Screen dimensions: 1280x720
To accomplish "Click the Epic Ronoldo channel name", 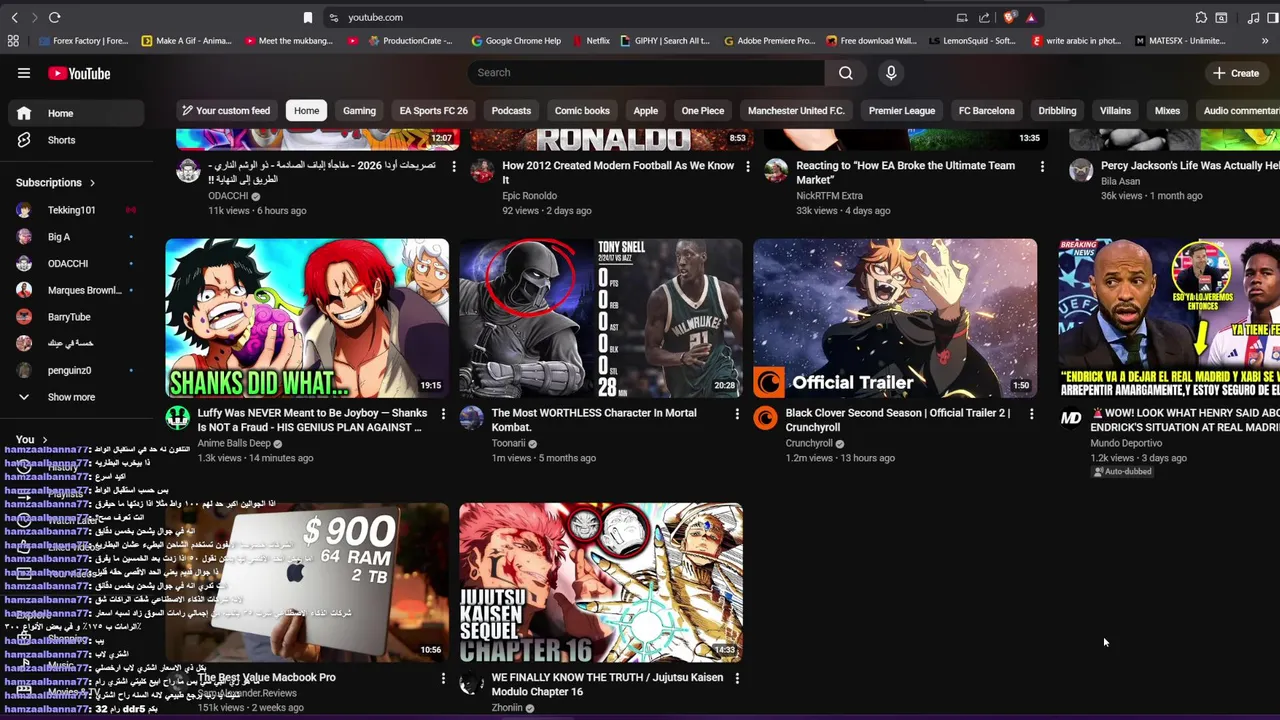I will point(529,196).
